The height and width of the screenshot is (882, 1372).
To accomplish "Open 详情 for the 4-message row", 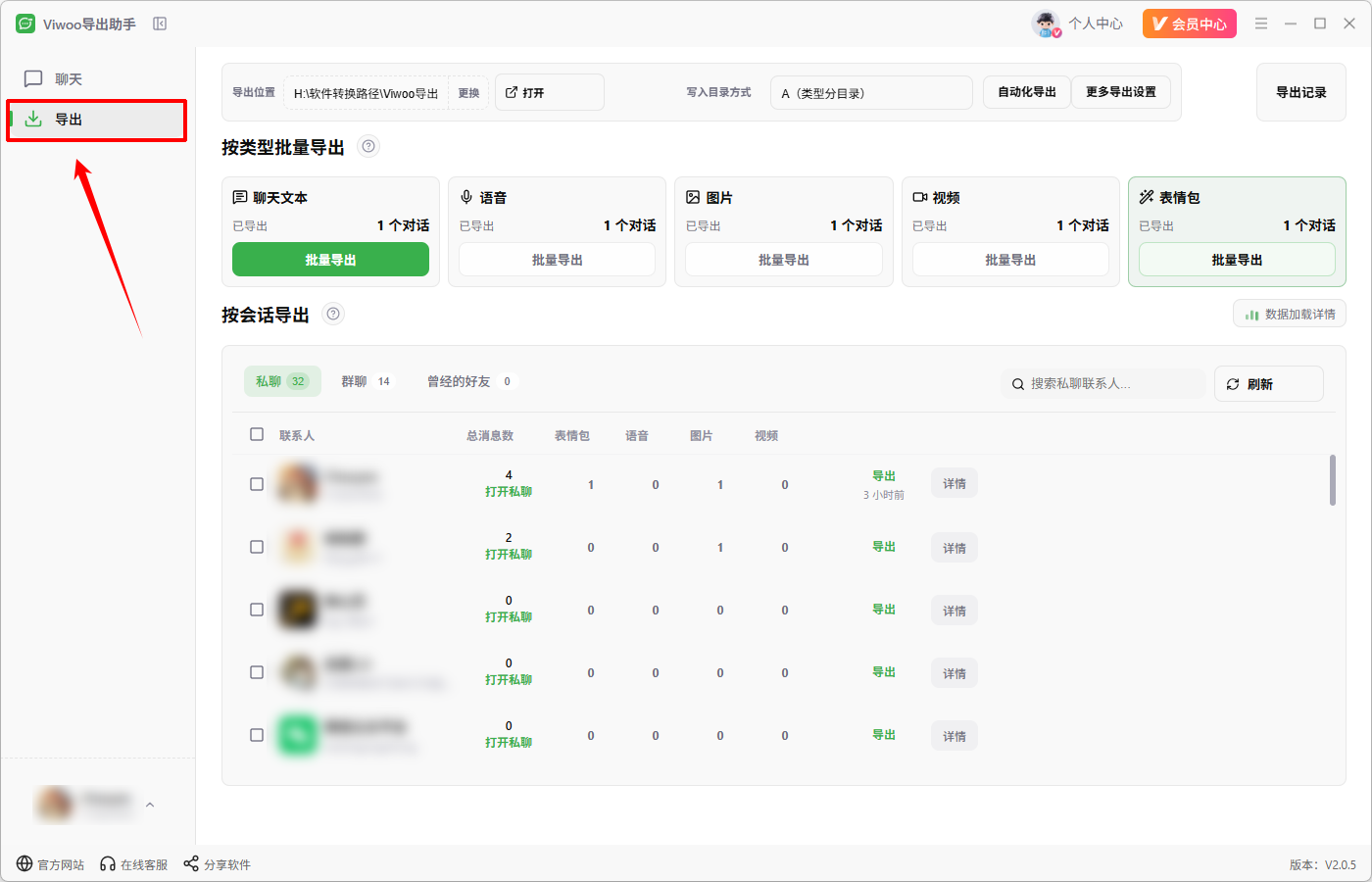I will coord(955,484).
